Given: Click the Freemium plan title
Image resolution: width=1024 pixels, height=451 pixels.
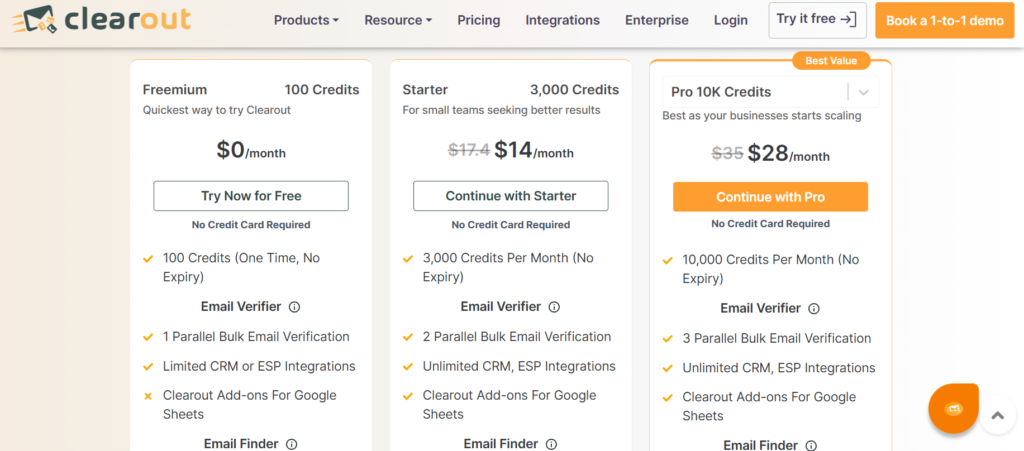Looking at the screenshot, I should point(175,90).
